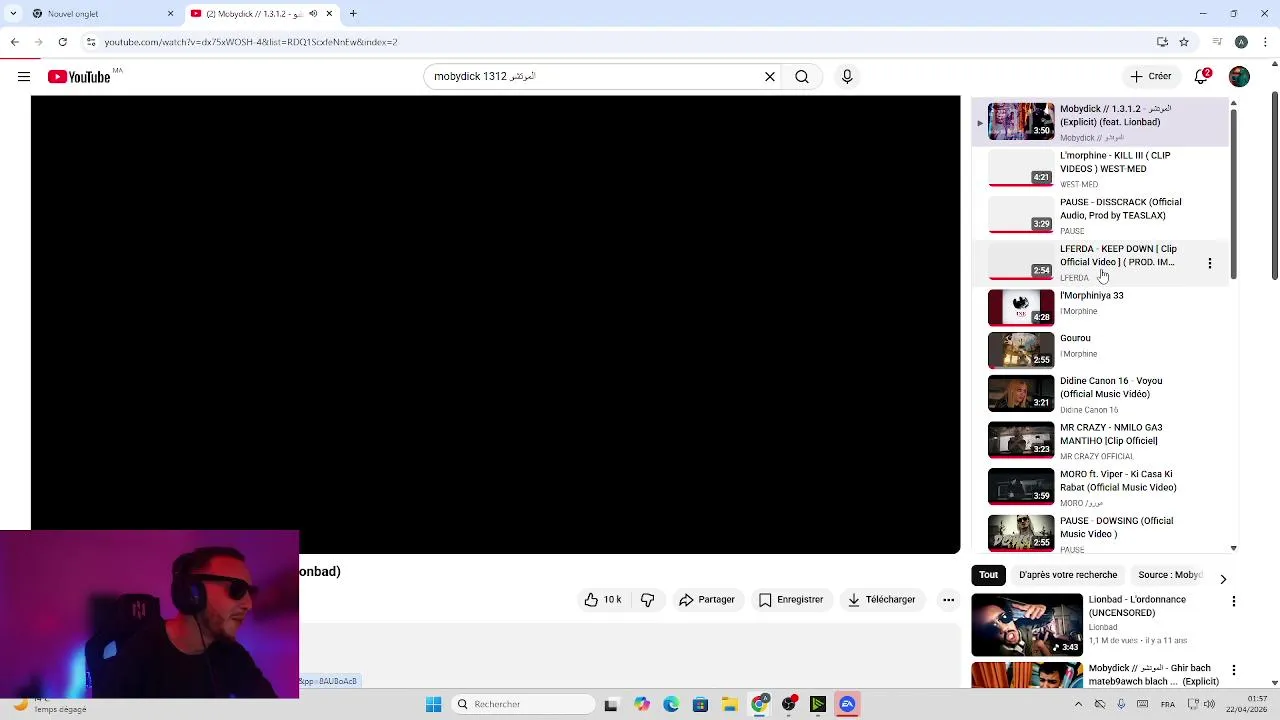
Task: Open options for LFERDA KEEP DOWN item
Action: coord(1210,263)
